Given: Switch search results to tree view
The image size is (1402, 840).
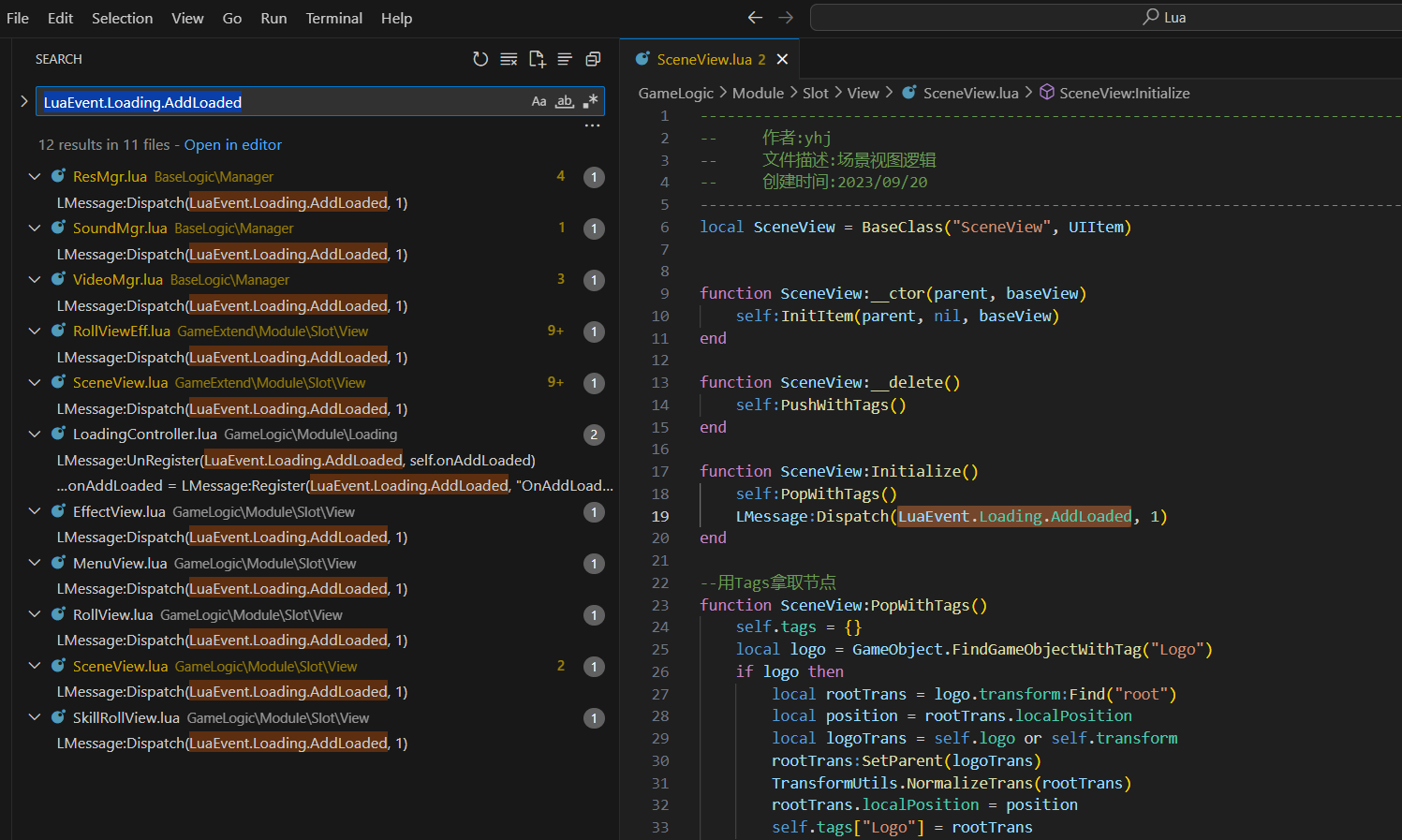Looking at the screenshot, I should (565, 59).
